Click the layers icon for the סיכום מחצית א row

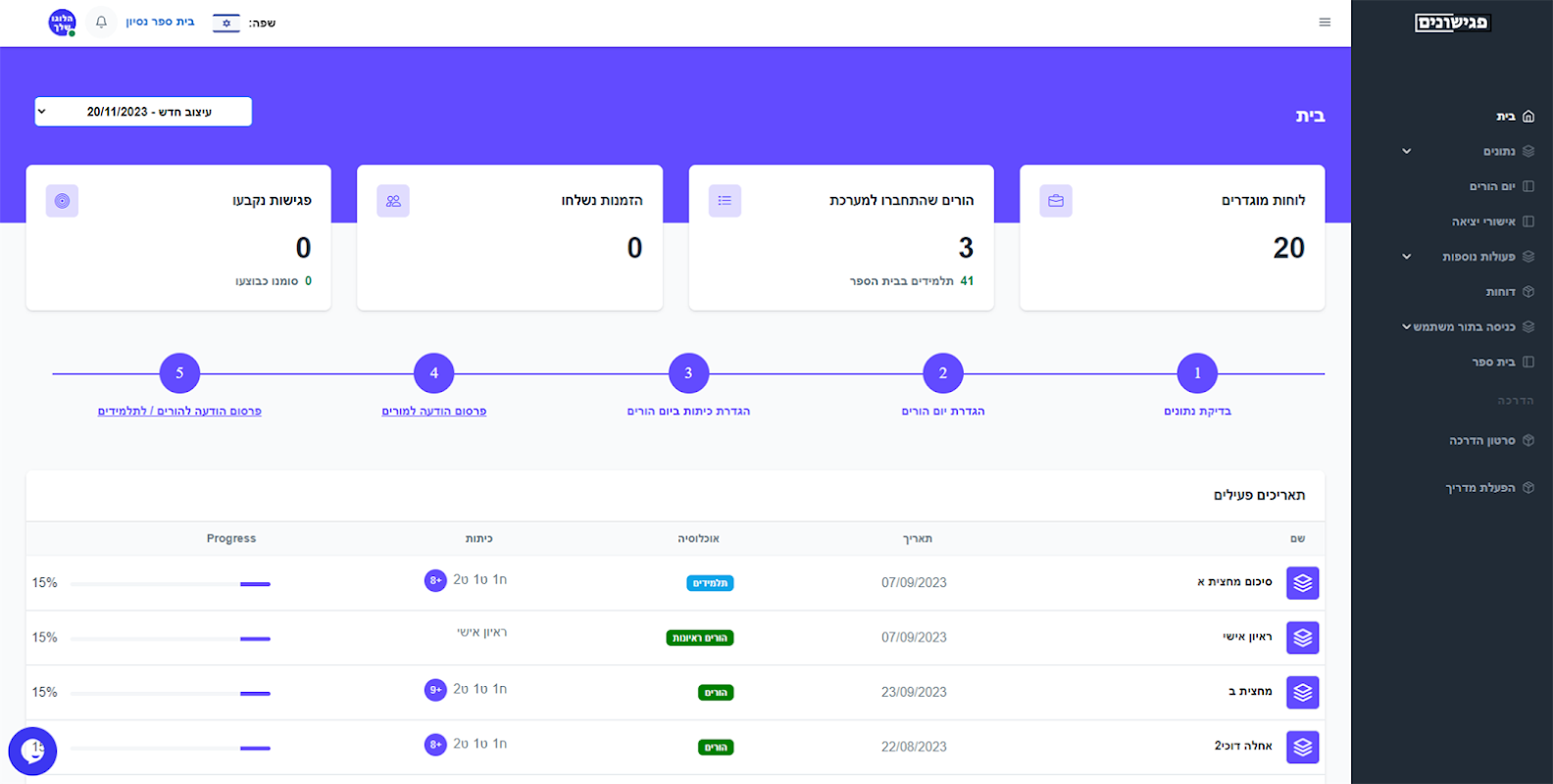coord(1303,583)
